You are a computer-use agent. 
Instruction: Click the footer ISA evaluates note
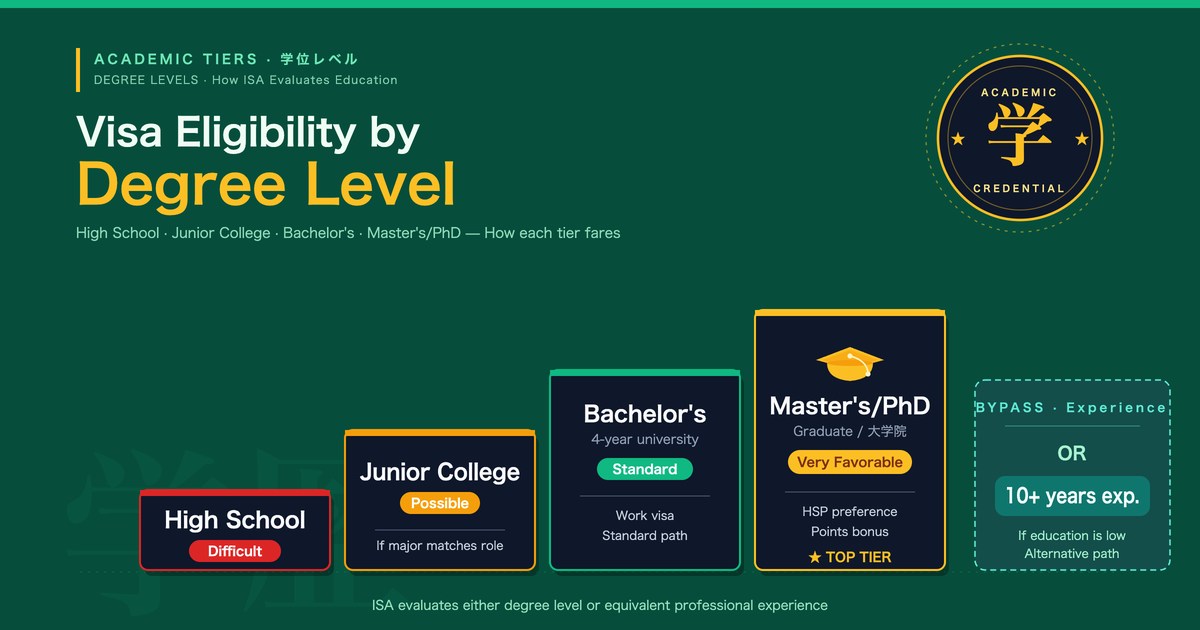pyautogui.click(x=600, y=605)
